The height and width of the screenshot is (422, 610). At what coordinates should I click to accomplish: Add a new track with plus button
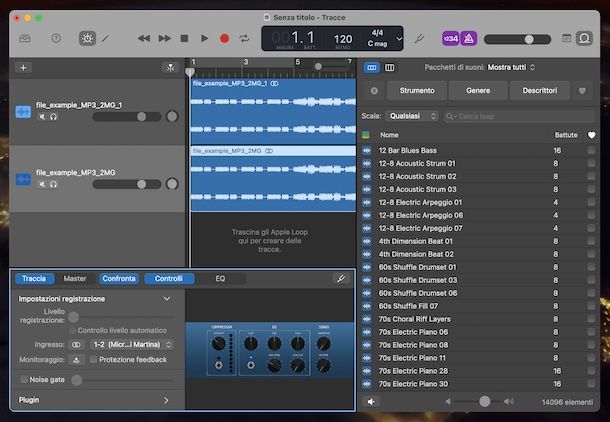[x=23, y=68]
